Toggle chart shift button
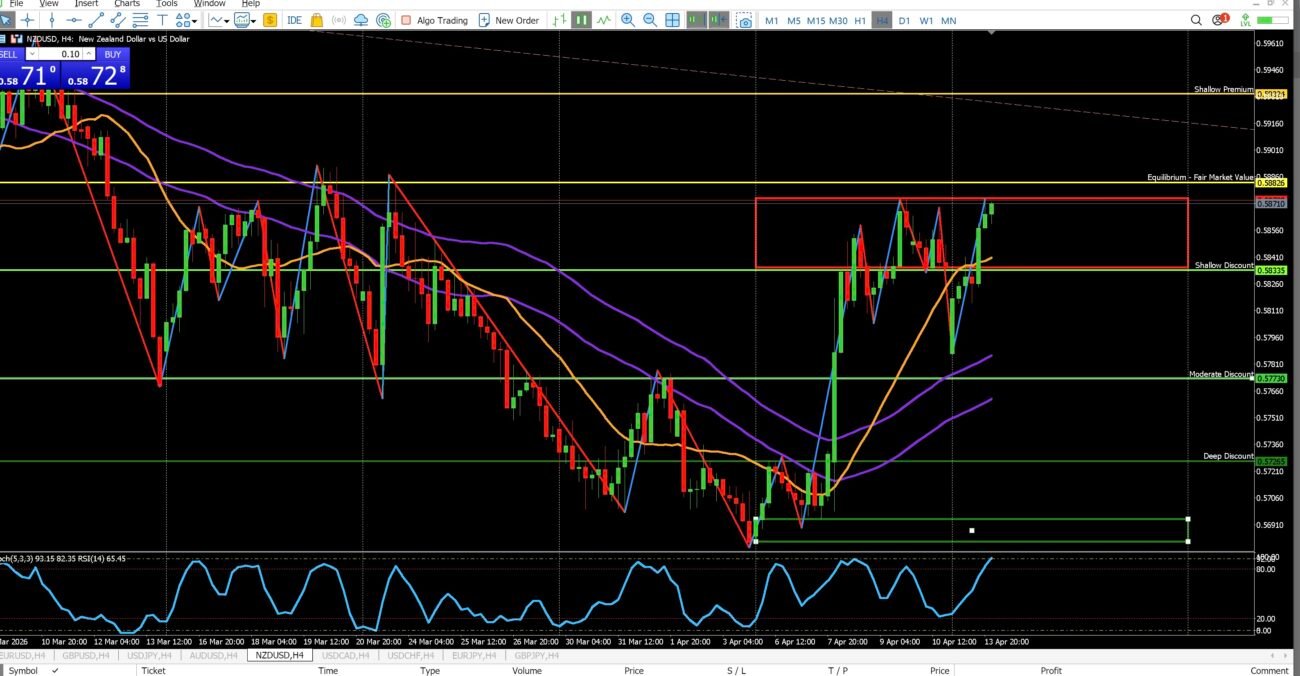 696,20
